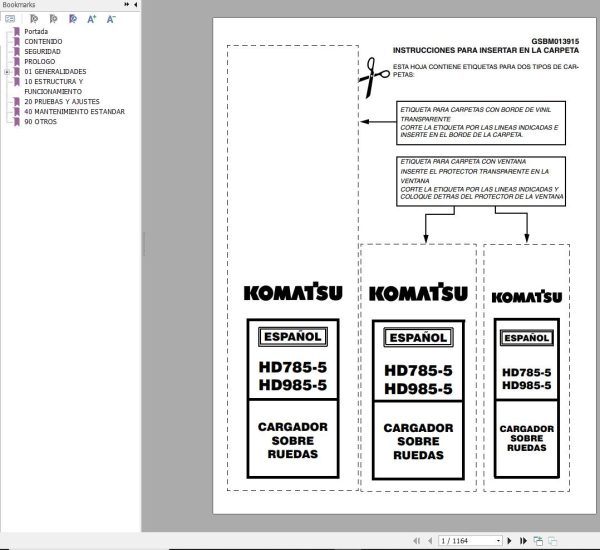Open 40 MANTENIMIENTO ESTANDAR bookmark
This screenshot has height=550, width=600.
(x=75, y=111)
